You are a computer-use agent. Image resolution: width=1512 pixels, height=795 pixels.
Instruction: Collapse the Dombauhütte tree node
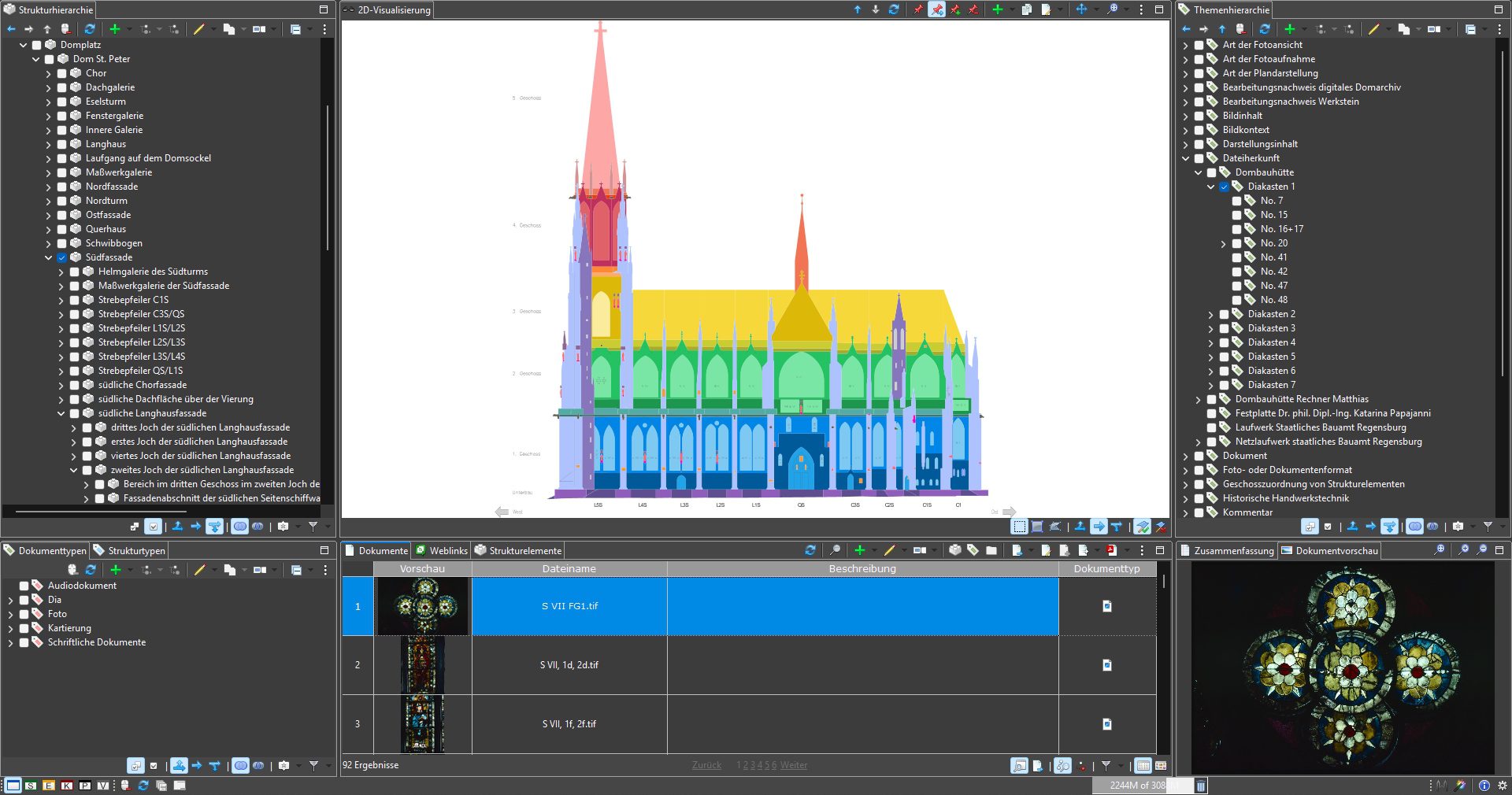pyautogui.click(x=1198, y=172)
